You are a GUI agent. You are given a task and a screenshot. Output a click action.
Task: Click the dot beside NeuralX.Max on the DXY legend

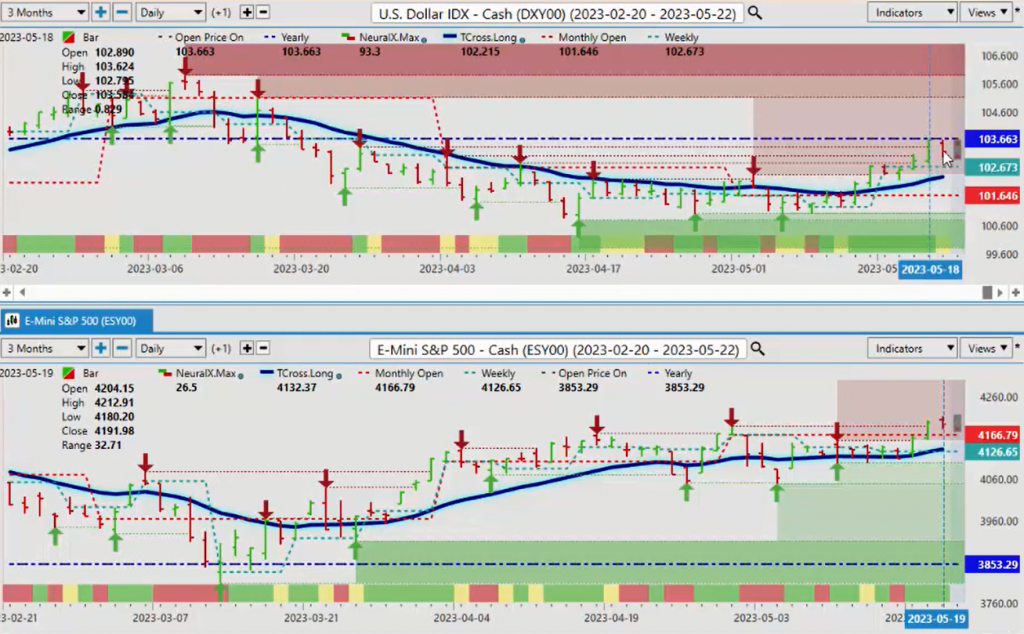pyautogui.click(x=424, y=40)
